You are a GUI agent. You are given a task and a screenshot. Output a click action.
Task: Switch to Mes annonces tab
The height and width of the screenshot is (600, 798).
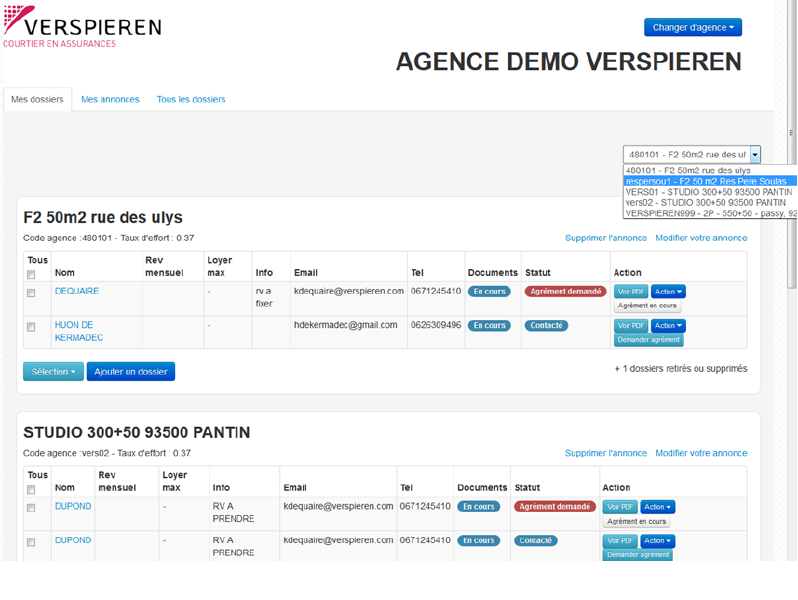point(110,99)
